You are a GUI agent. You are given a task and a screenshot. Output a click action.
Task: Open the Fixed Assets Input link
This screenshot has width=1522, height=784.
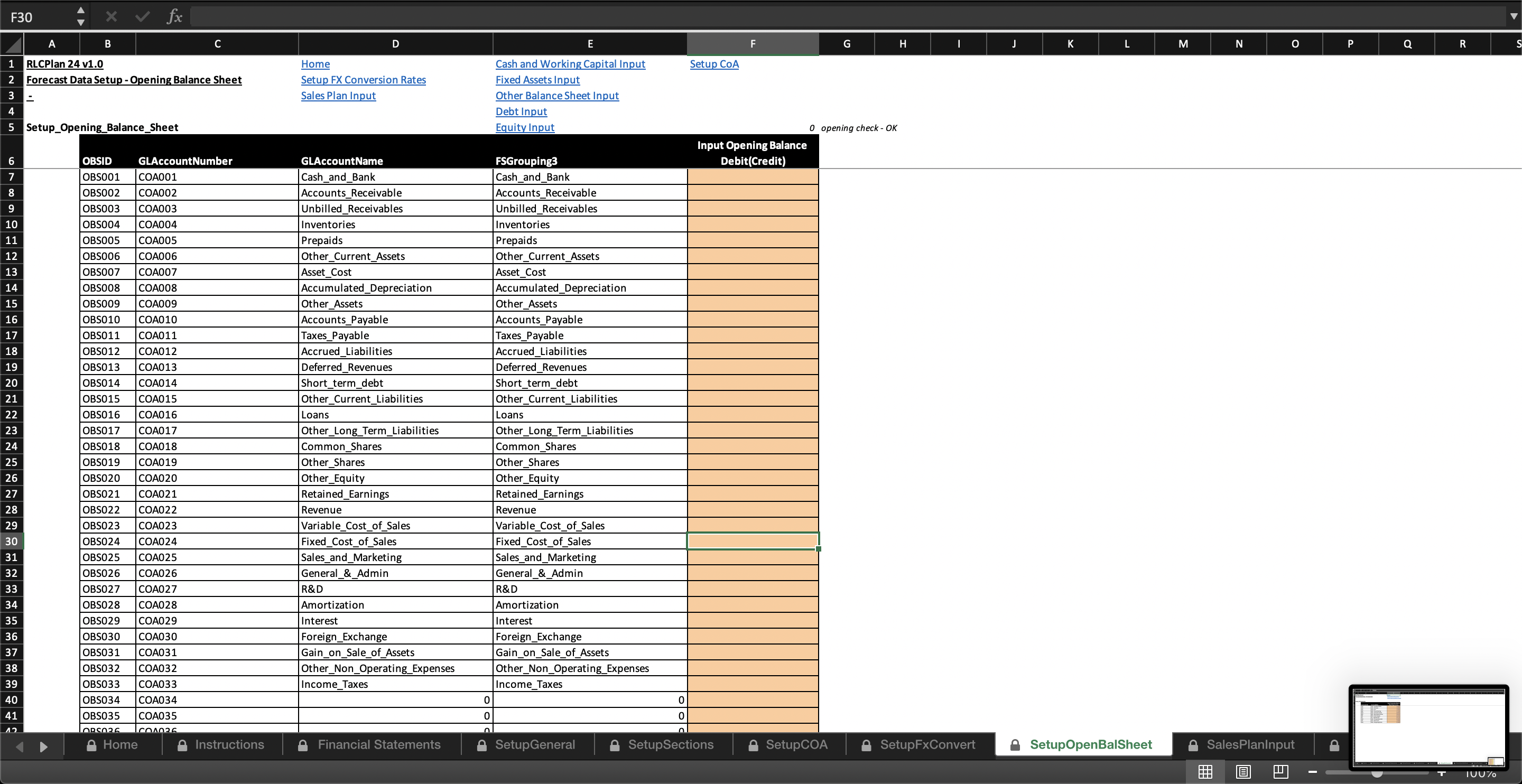pyautogui.click(x=537, y=80)
